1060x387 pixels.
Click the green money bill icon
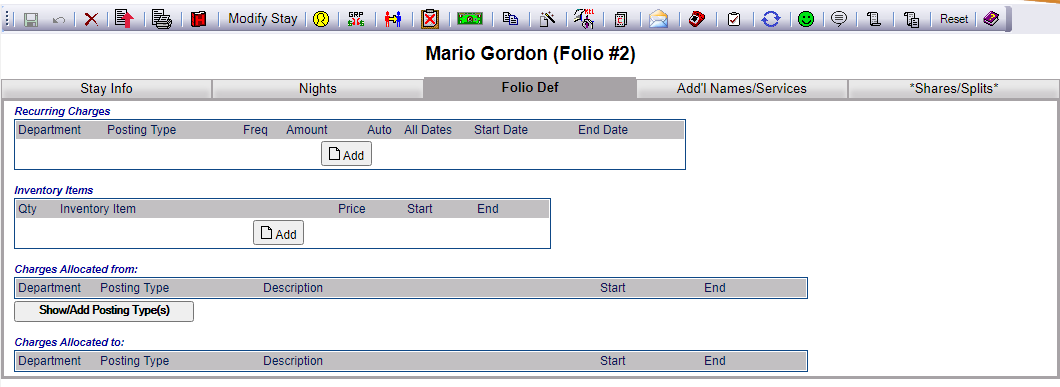tap(470, 20)
